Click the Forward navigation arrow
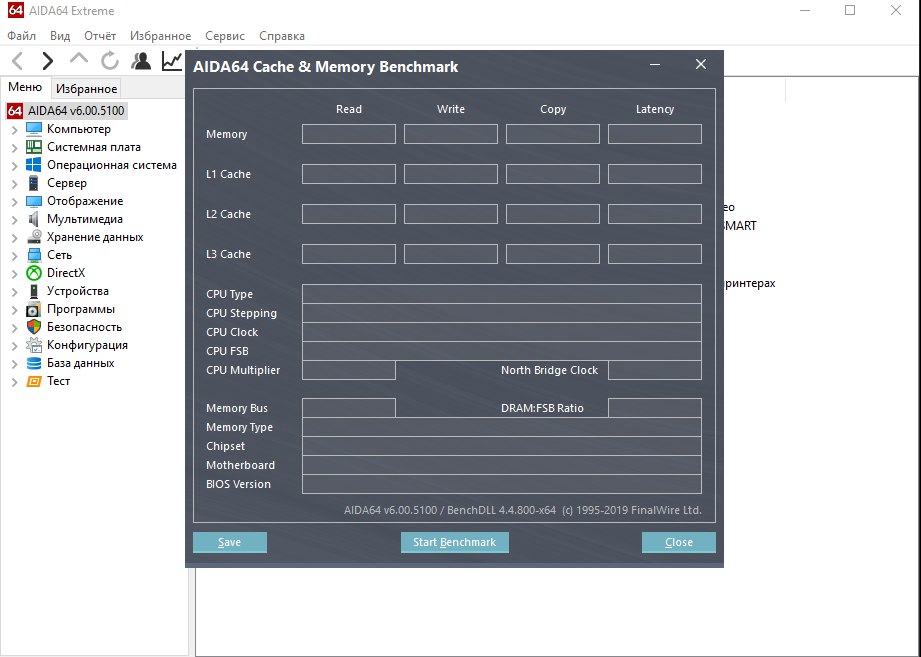 [48, 60]
